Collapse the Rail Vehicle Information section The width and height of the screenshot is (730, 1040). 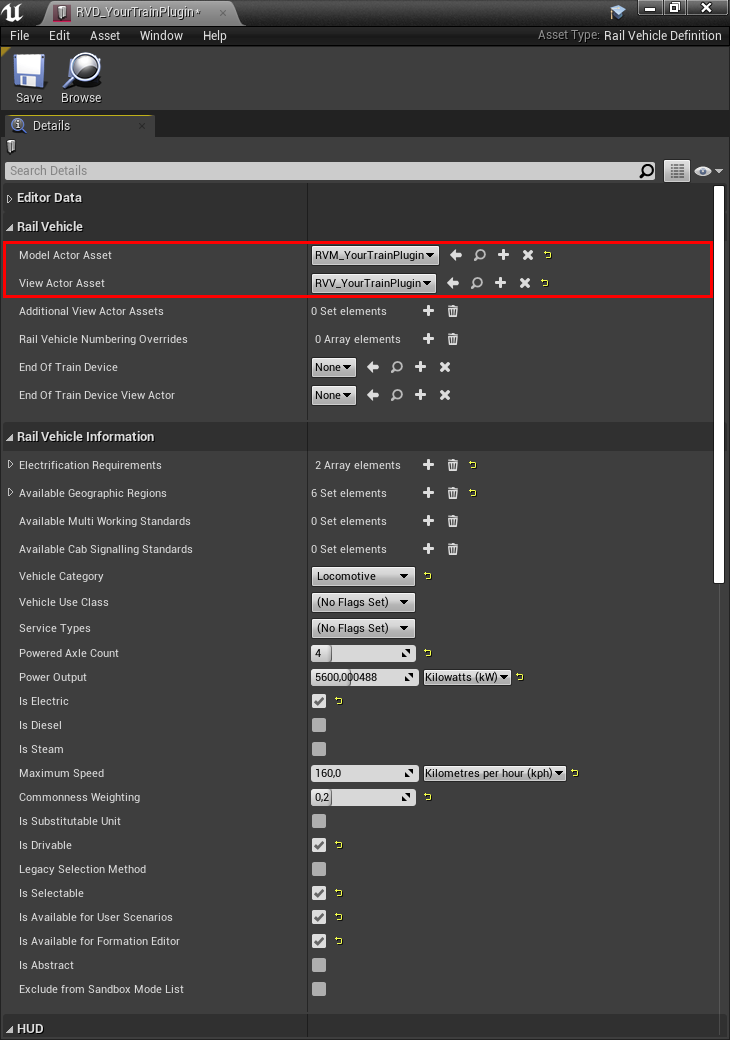pyautogui.click(x=9, y=437)
